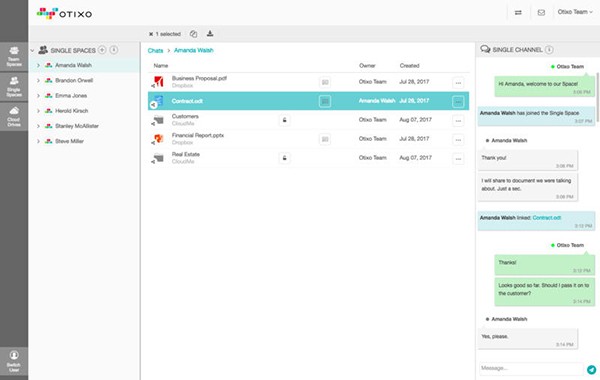This screenshot has height=380, width=600.
Task: Add a new Single Space with plus icon
Action: point(102,50)
